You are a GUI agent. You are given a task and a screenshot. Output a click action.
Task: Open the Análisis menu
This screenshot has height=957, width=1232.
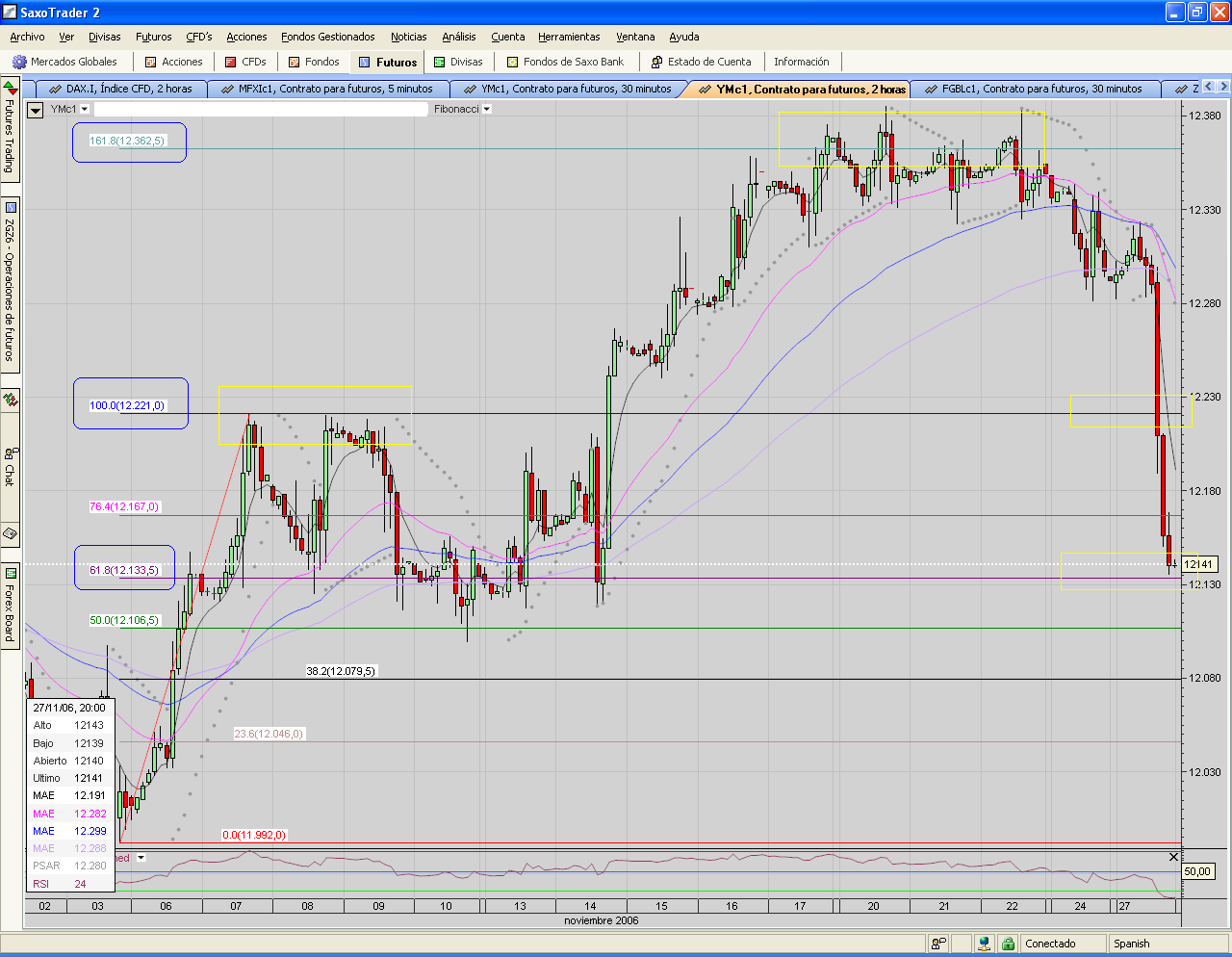pyautogui.click(x=459, y=37)
